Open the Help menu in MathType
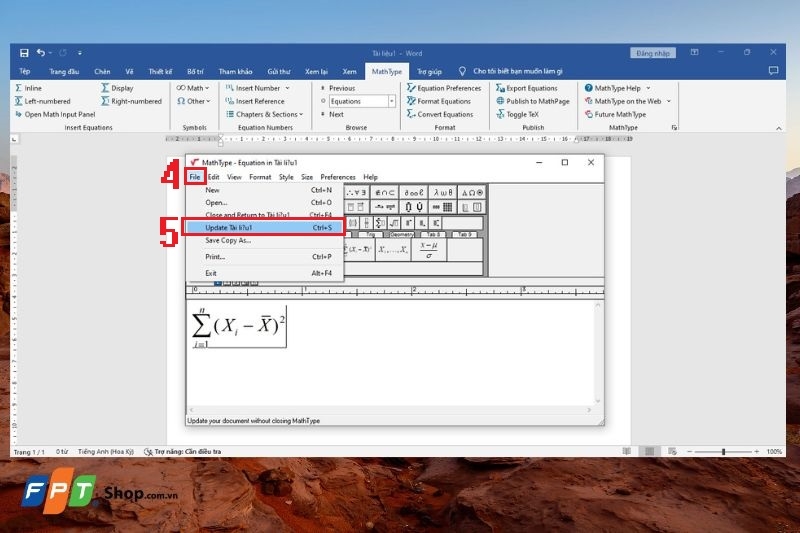The image size is (800, 533). (x=370, y=177)
